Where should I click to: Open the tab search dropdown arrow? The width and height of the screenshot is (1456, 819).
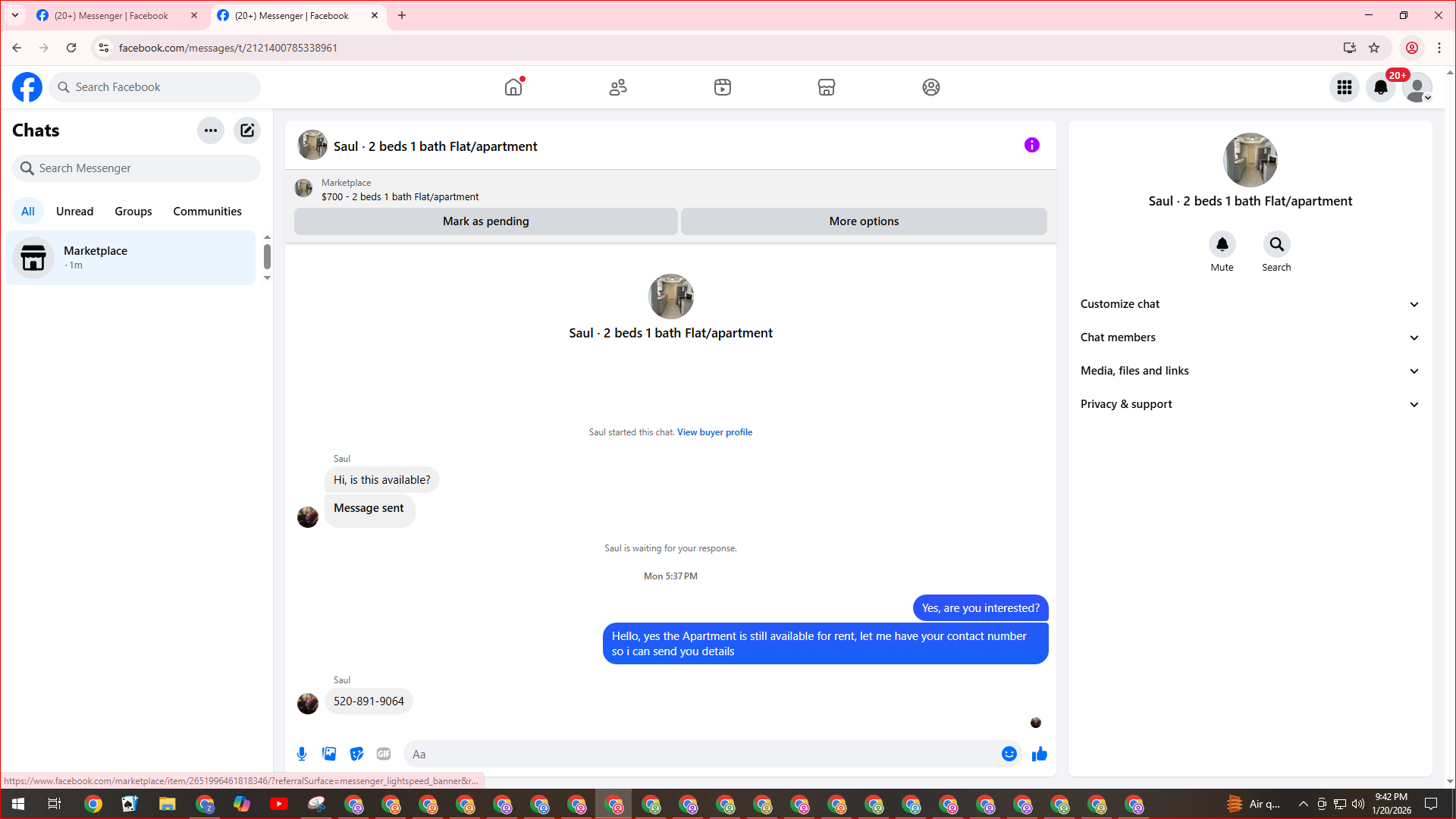[x=15, y=16]
